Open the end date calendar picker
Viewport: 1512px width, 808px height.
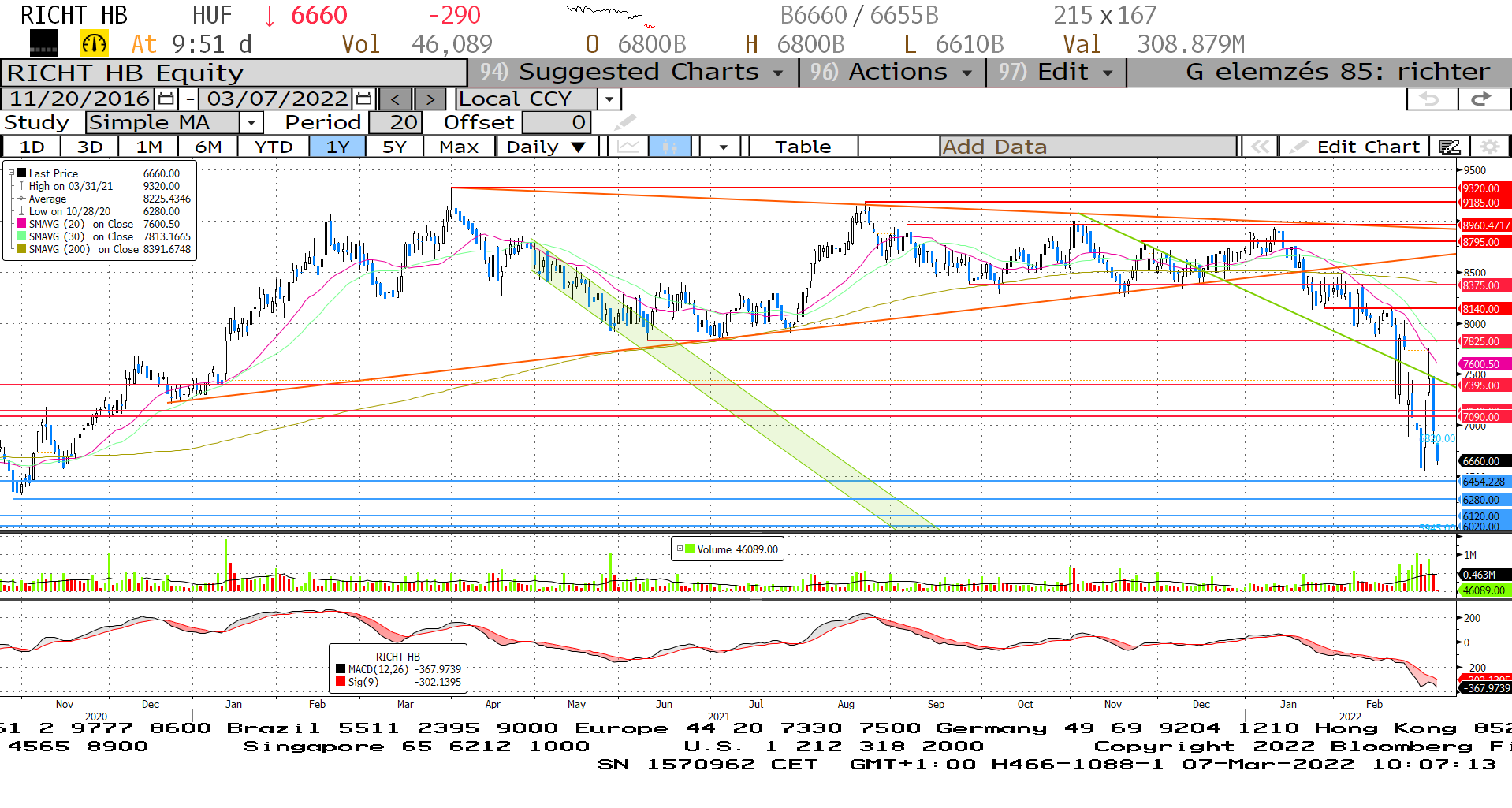click(x=363, y=99)
